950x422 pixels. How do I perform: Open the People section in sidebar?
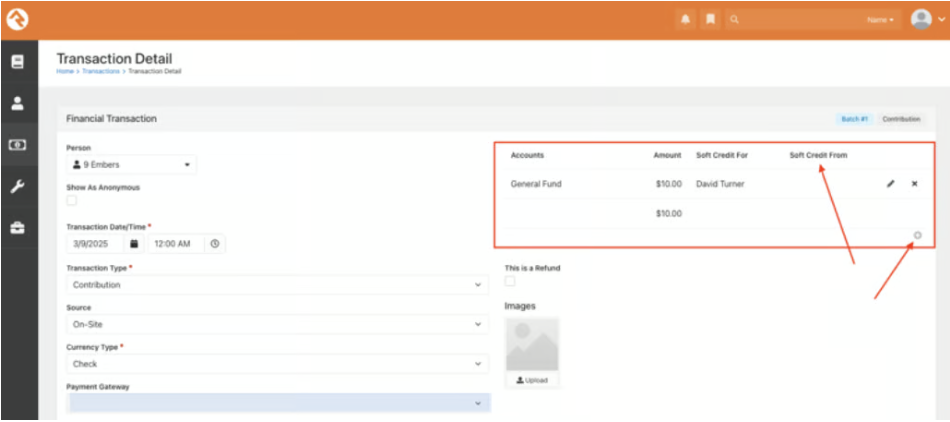tap(18, 103)
